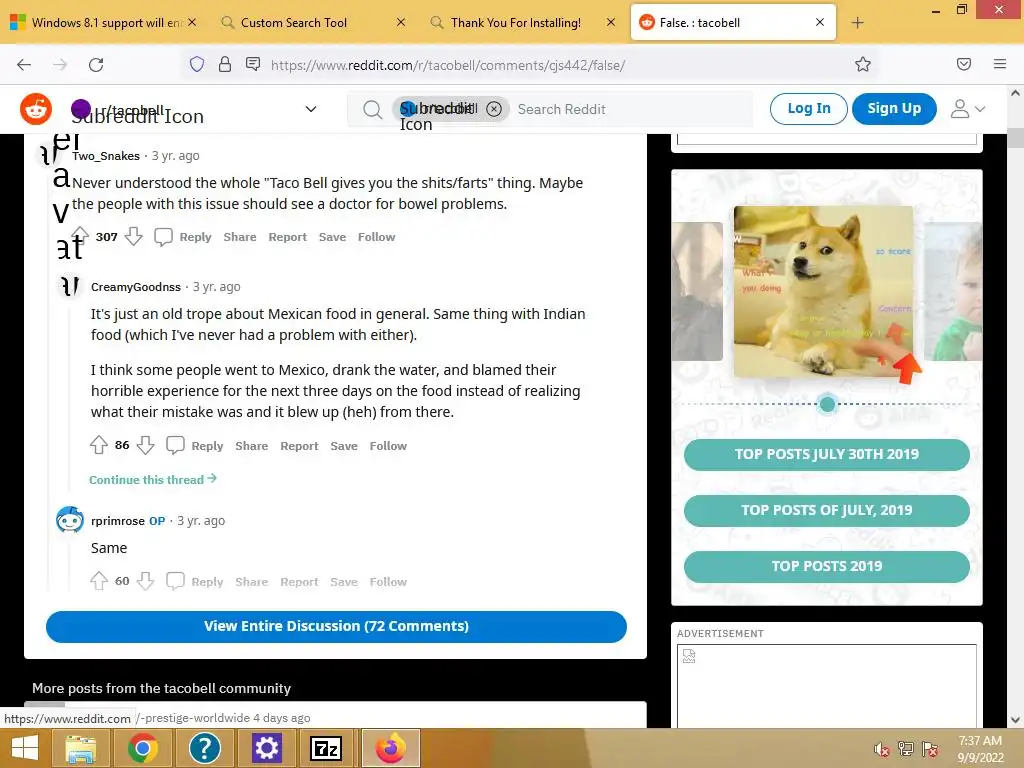Image resolution: width=1024 pixels, height=768 pixels.
Task: View Entire Discussion (72 Comments)
Action: coord(336,626)
